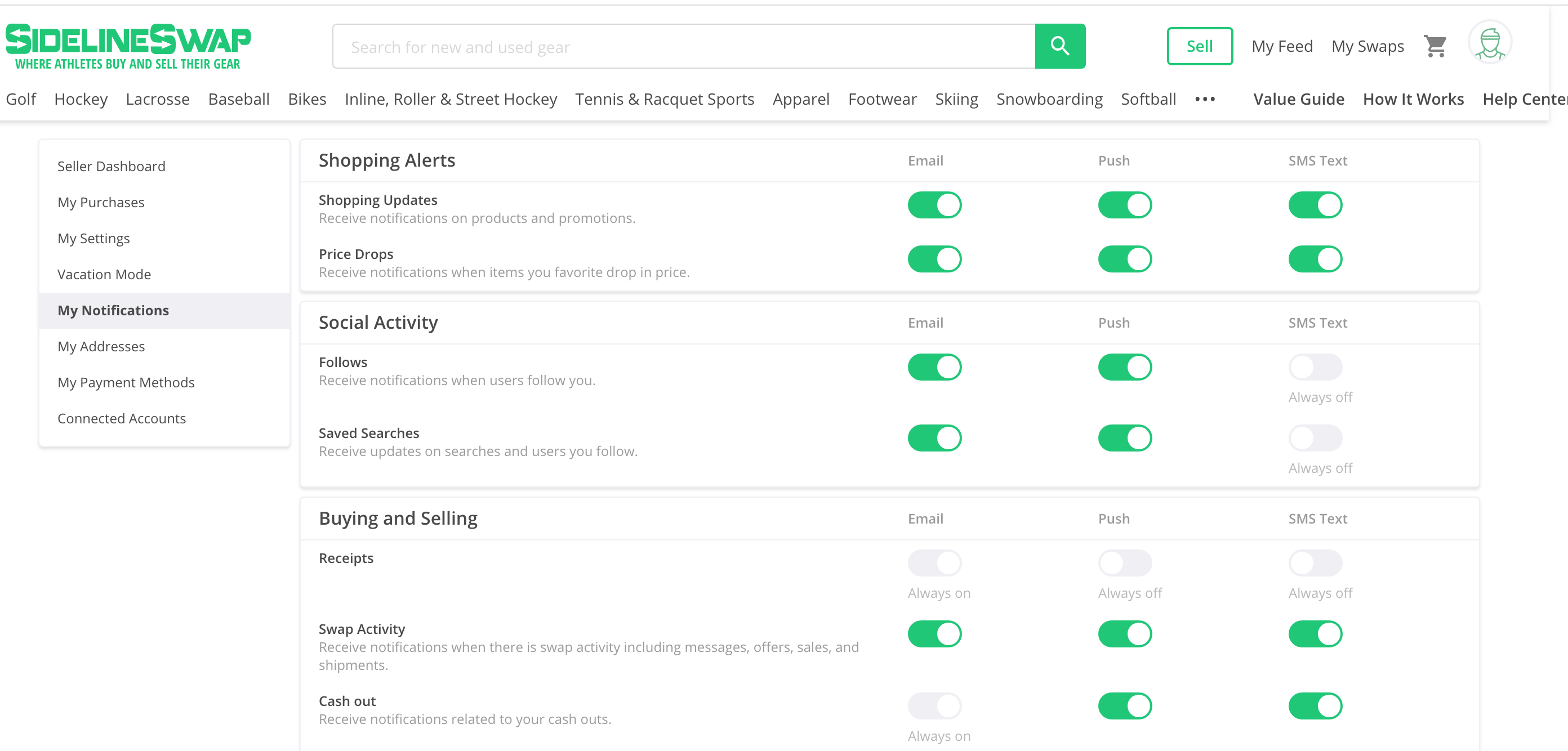Toggle Shopping Updates email notifications
Viewport: 1568px width, 751px height.
click(x=934, y=205)
